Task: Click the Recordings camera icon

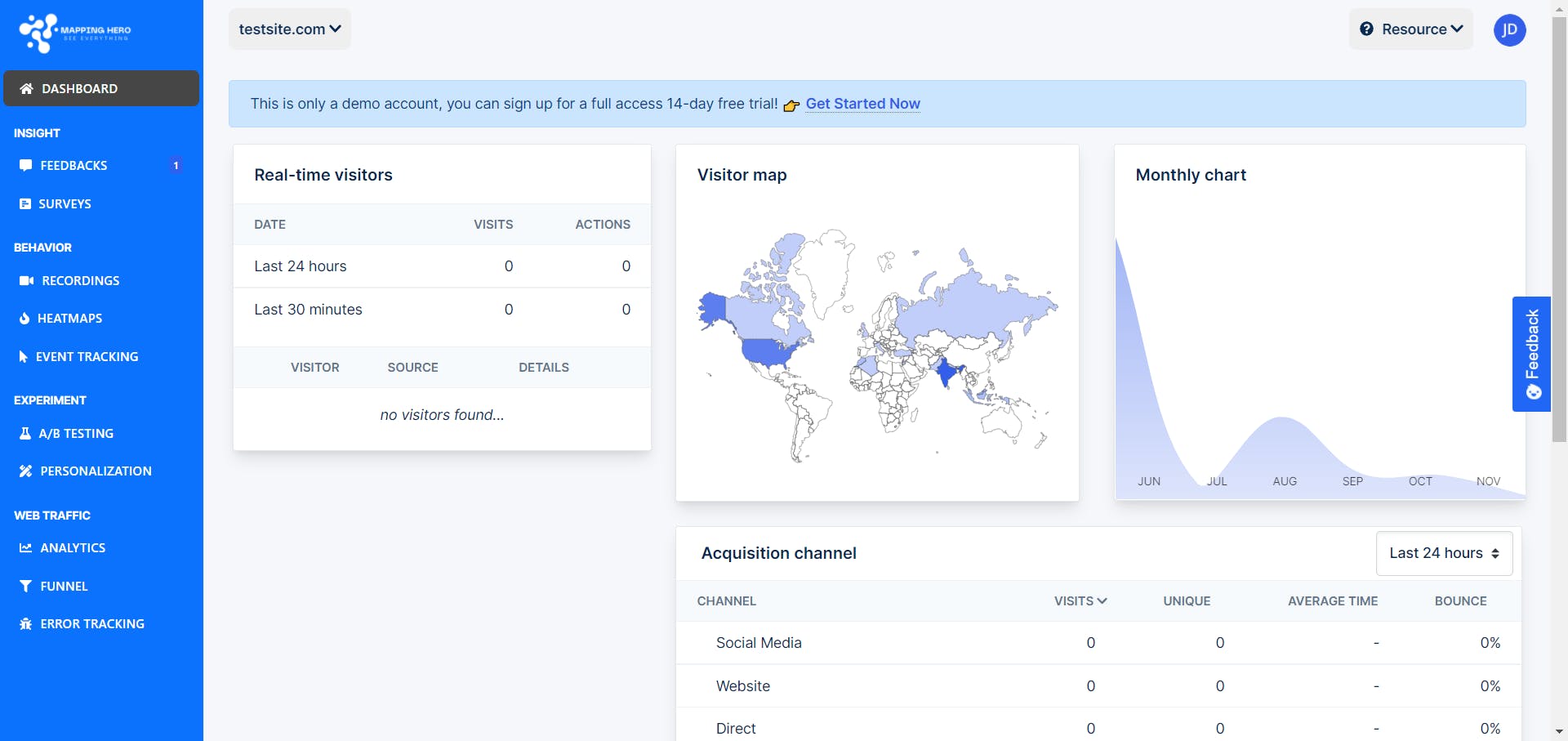Action: [x=26, y=280]
